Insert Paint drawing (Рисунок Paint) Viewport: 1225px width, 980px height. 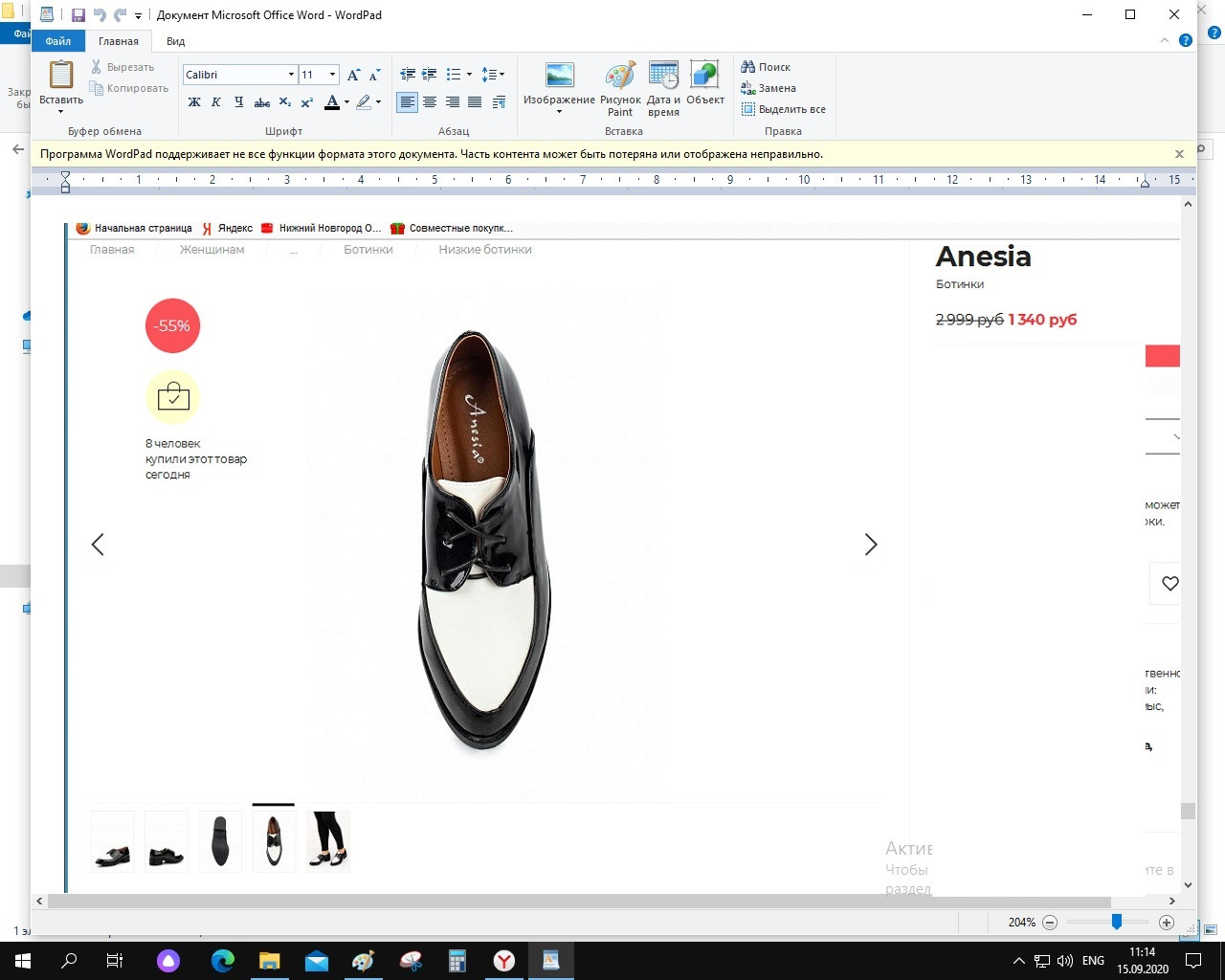tap(620, 87)
